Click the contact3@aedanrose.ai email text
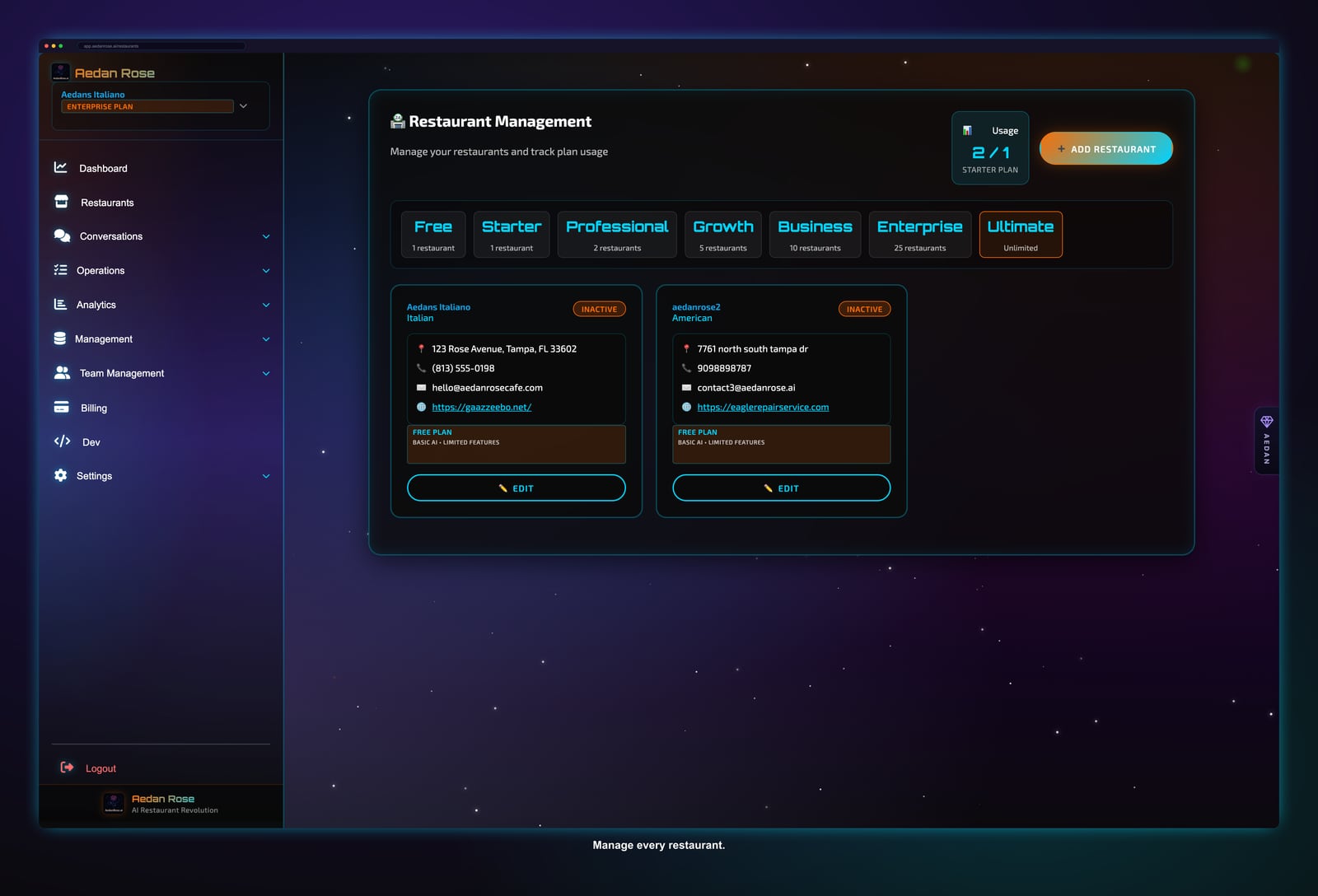Image resolution: width=1318 pixels, height=896 pixels. (x=746, y=387)
